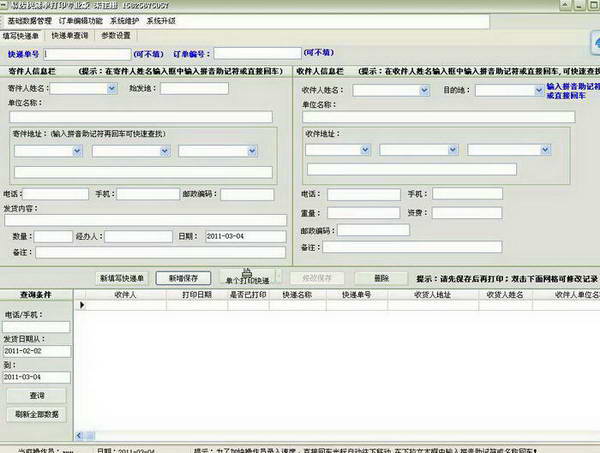
Task: Switch to the 参数设置 tab
Action: 115,35
